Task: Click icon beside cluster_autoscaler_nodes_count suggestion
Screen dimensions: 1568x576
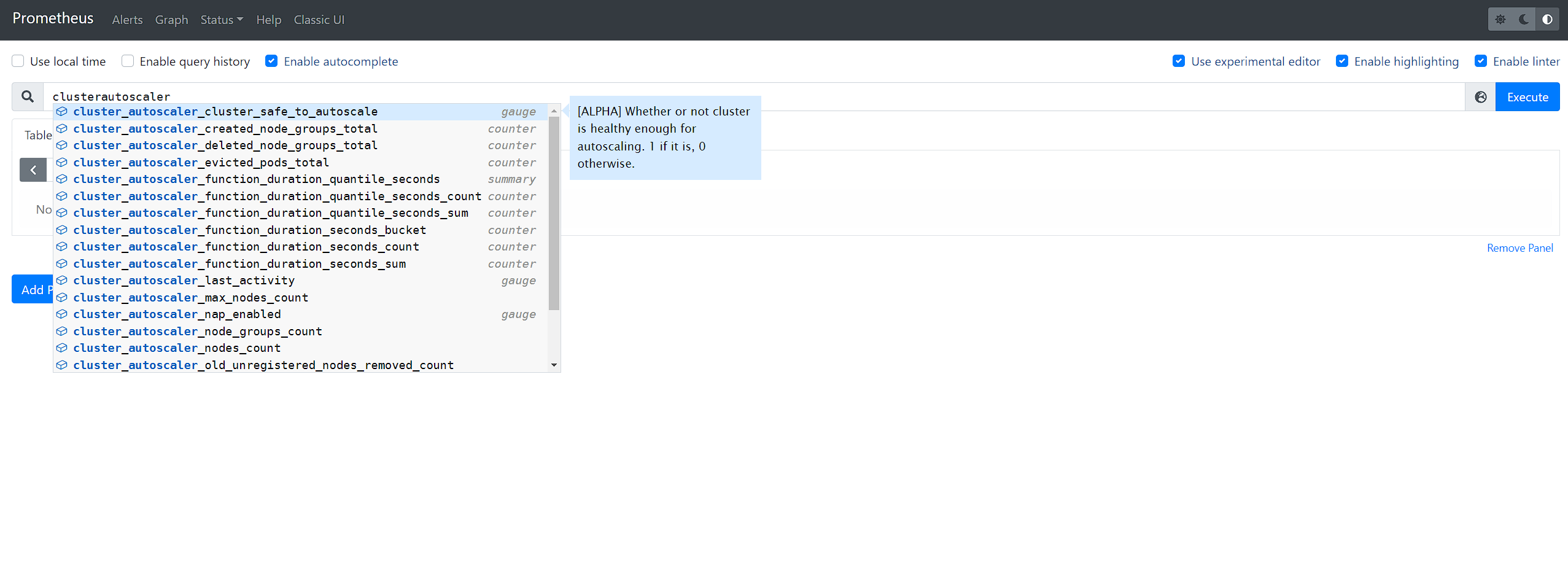Action: 62,348
